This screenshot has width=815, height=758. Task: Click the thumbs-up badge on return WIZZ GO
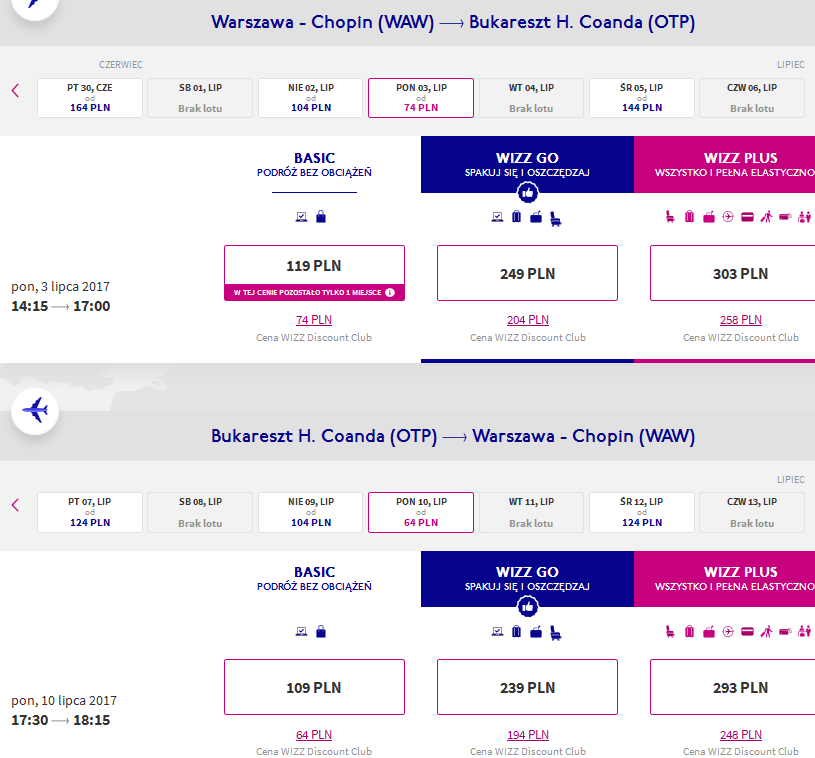(528, 607)
